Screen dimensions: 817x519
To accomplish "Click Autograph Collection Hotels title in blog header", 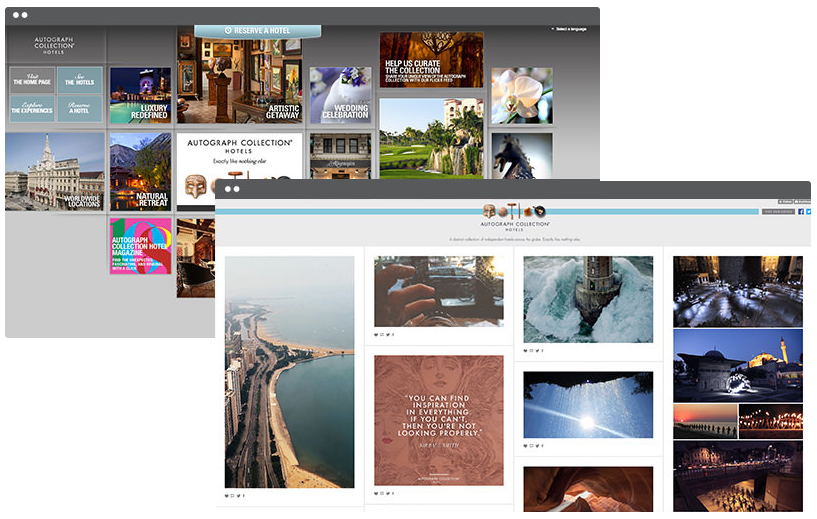I will (515, 227).
